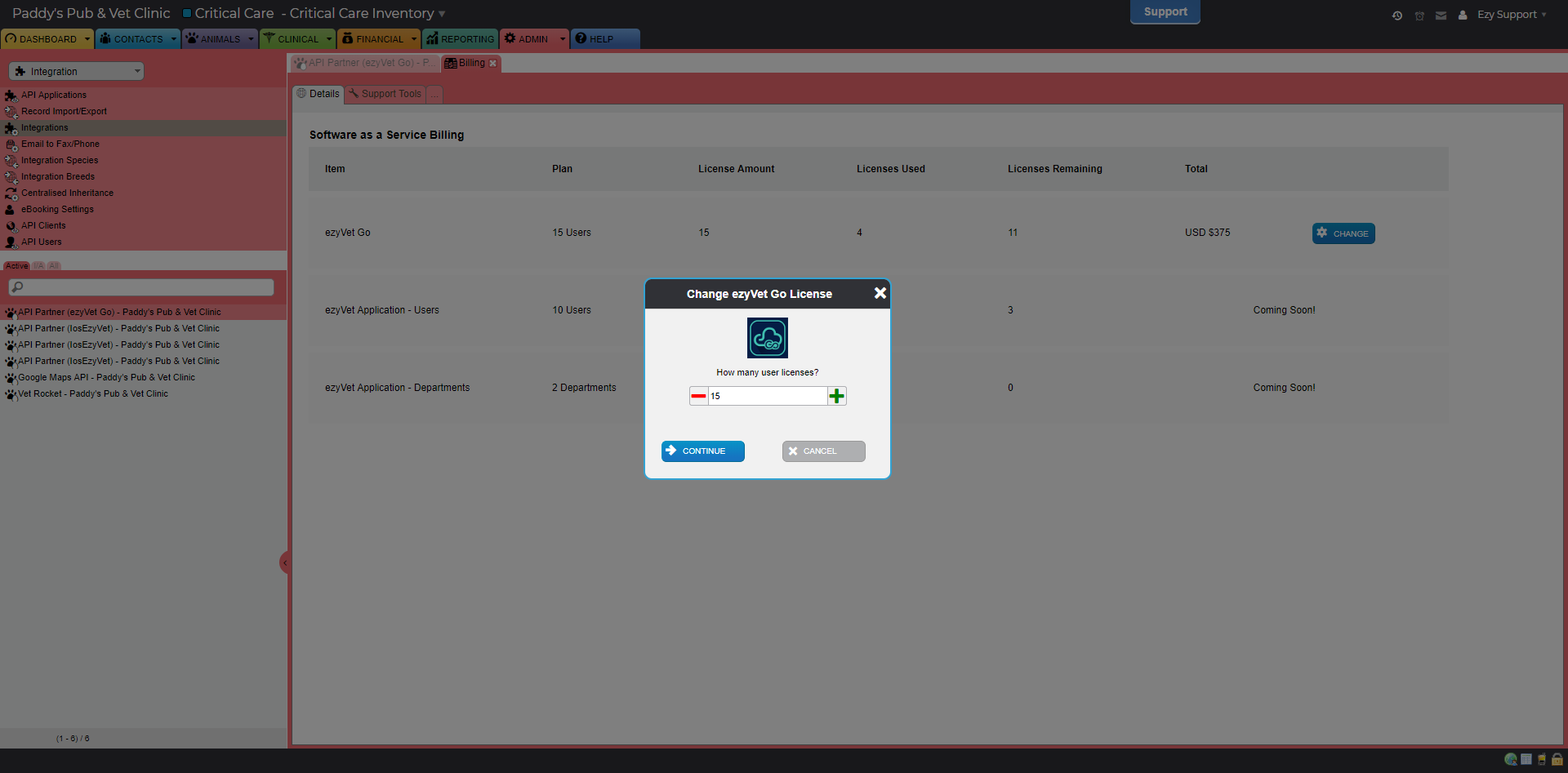Screen dimensions: 1568x773
Task: Expand the Admin menu arrow
Action: (563, 39)
